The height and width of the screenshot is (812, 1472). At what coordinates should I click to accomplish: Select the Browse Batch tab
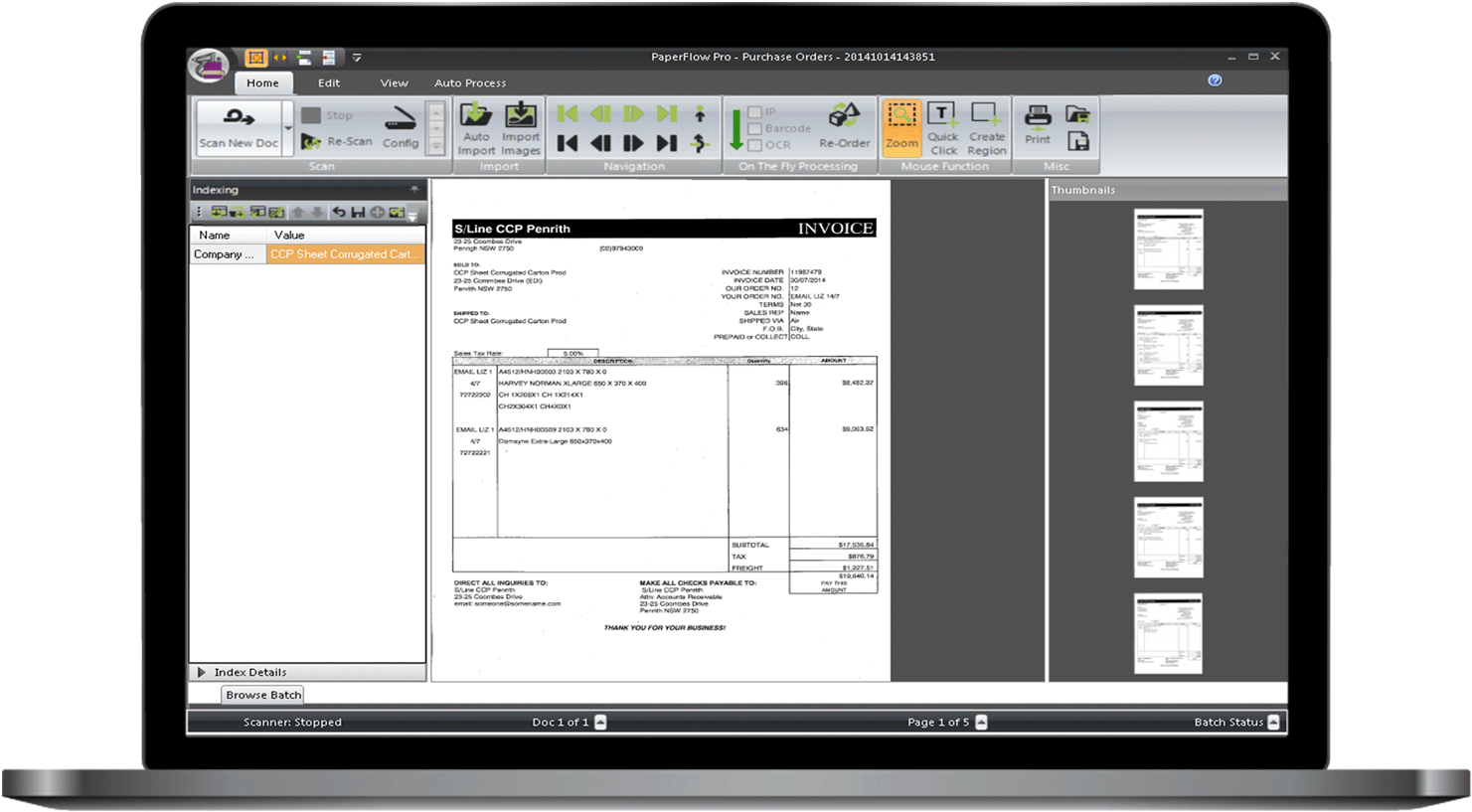[262, 695]
